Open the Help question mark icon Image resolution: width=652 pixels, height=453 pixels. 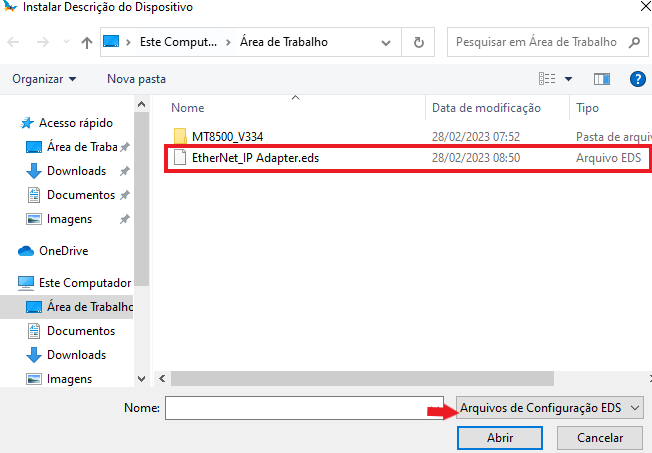click(x=636, y=78)
